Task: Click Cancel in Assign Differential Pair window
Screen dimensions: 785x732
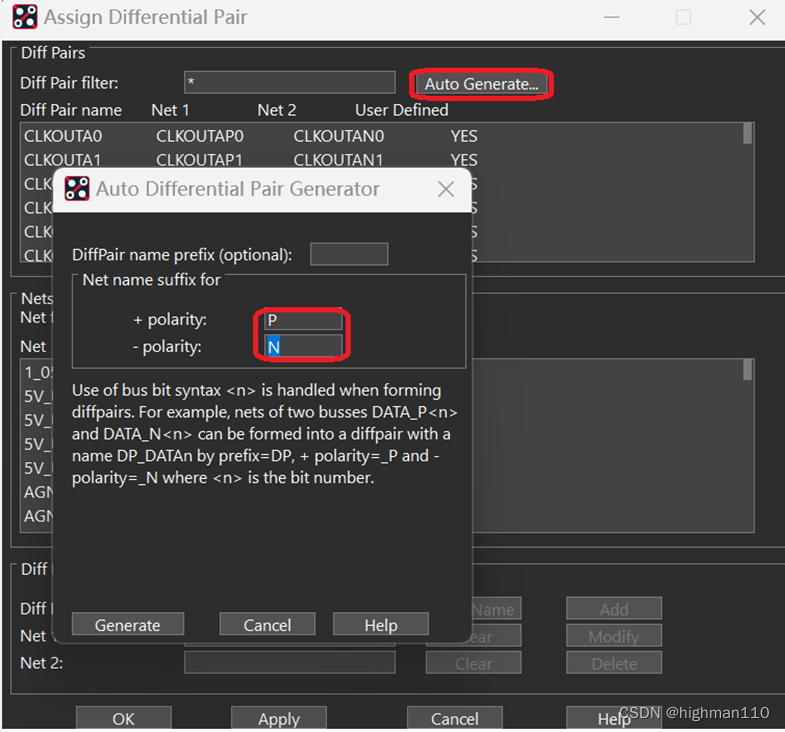Action: point(454,719)
